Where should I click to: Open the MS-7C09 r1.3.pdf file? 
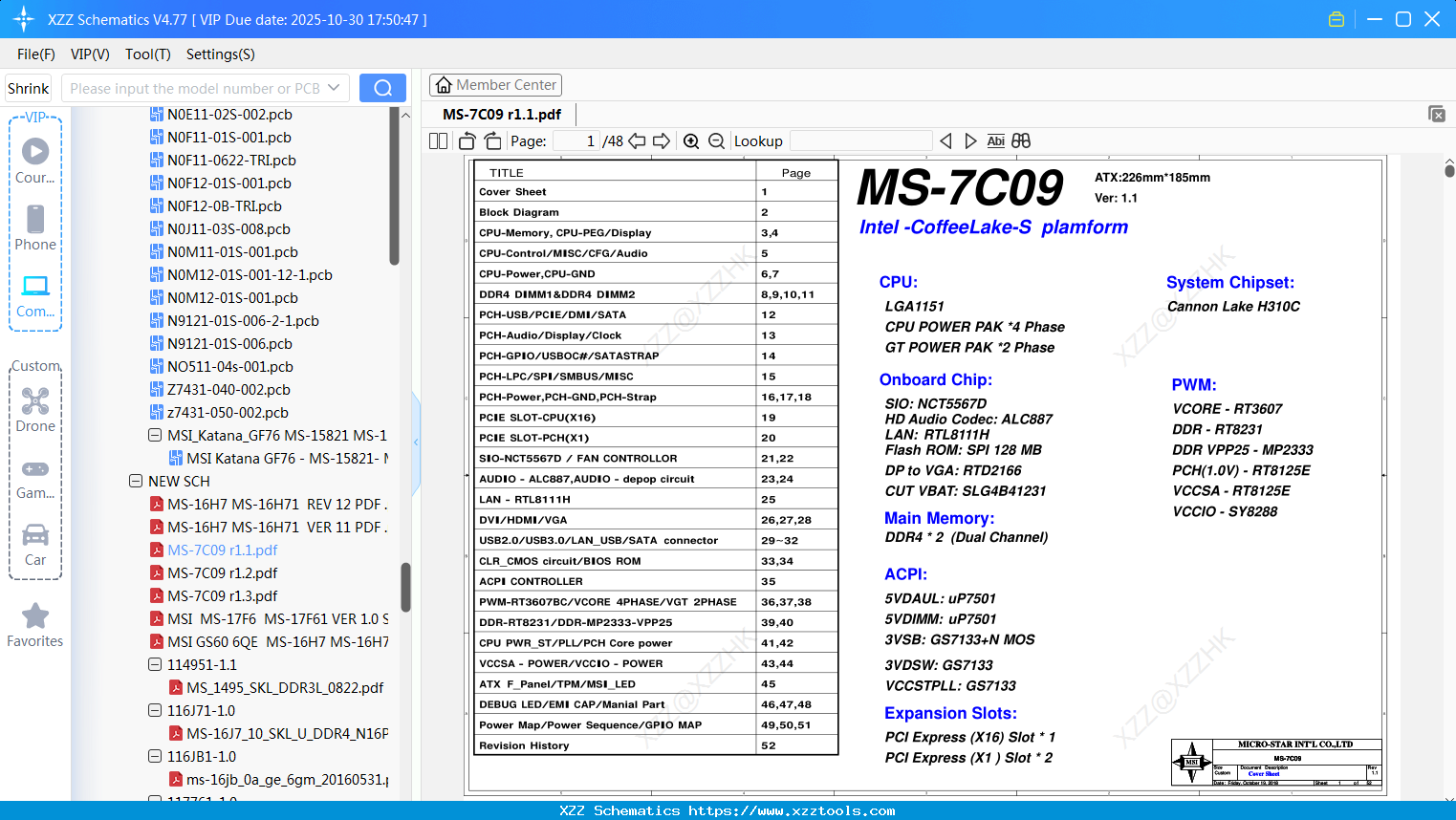click(x=222, y=596)
